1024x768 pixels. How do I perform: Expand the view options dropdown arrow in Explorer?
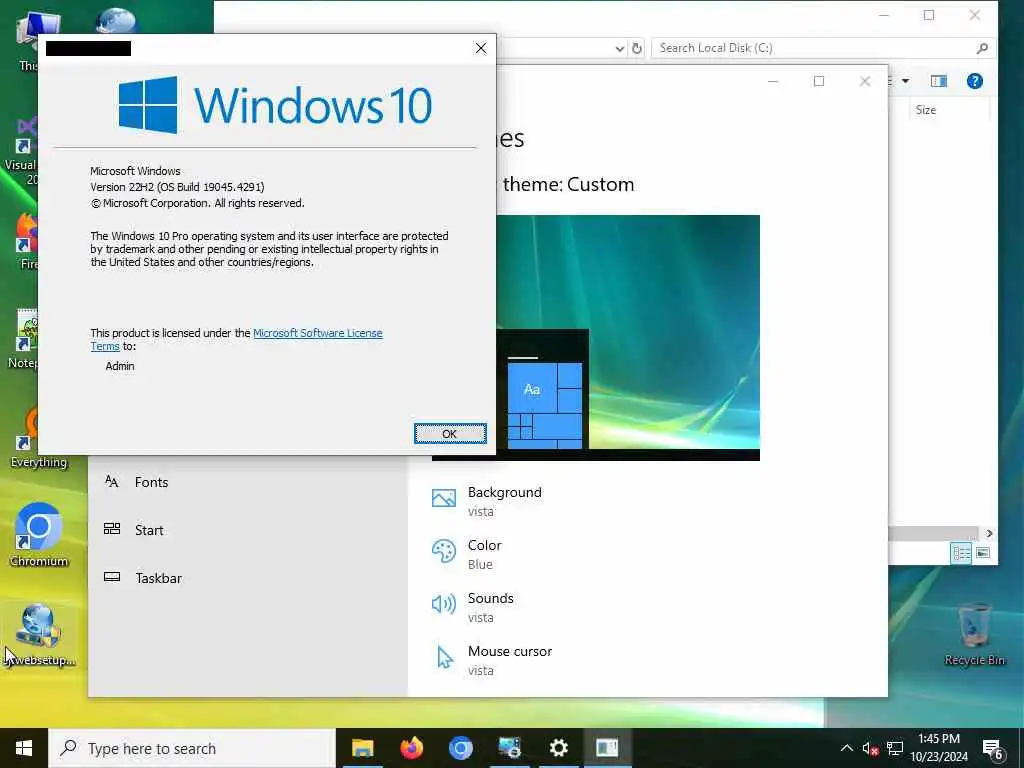click(x=905, y=81)
